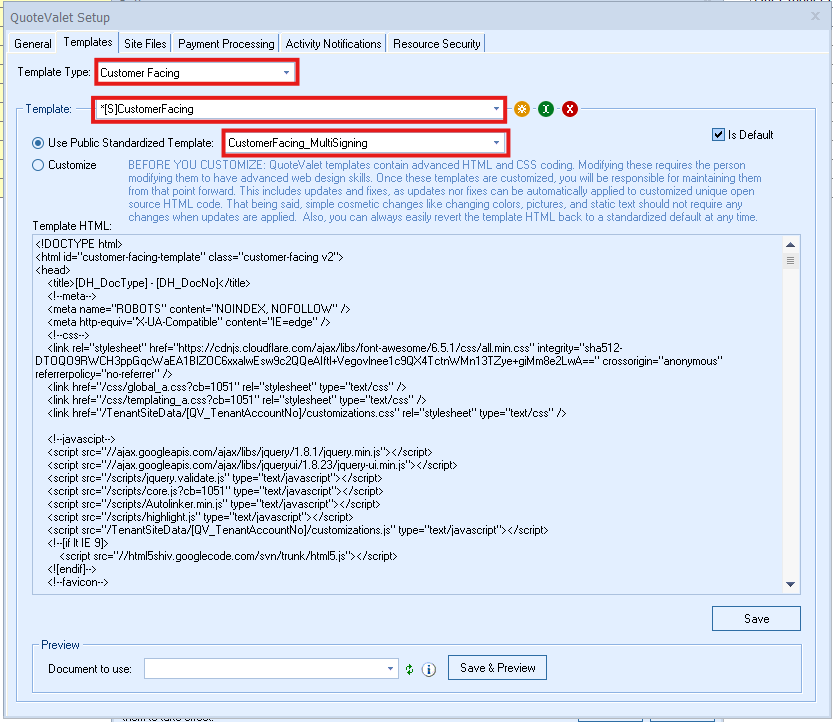Viewport: 833px width, 722px height.
Task: Click the customer-facing-template html tag line
Action: pyautogui.click(x=190, y=257)
